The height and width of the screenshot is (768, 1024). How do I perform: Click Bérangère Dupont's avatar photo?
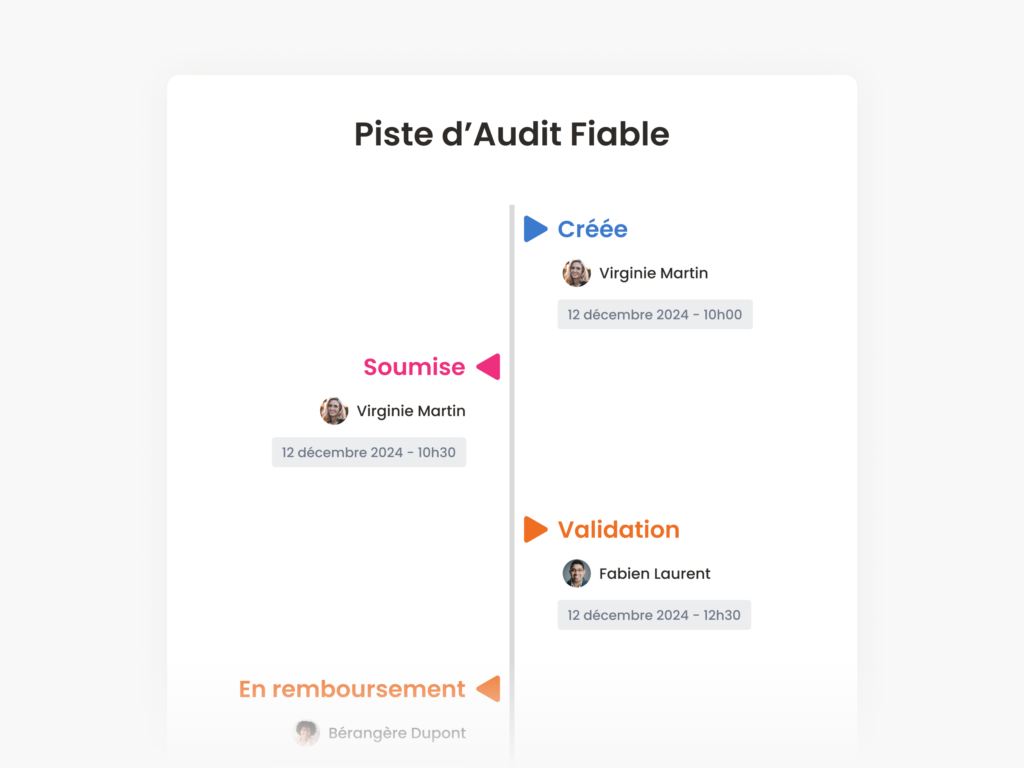pyautogui.click(x=306, y=733)
